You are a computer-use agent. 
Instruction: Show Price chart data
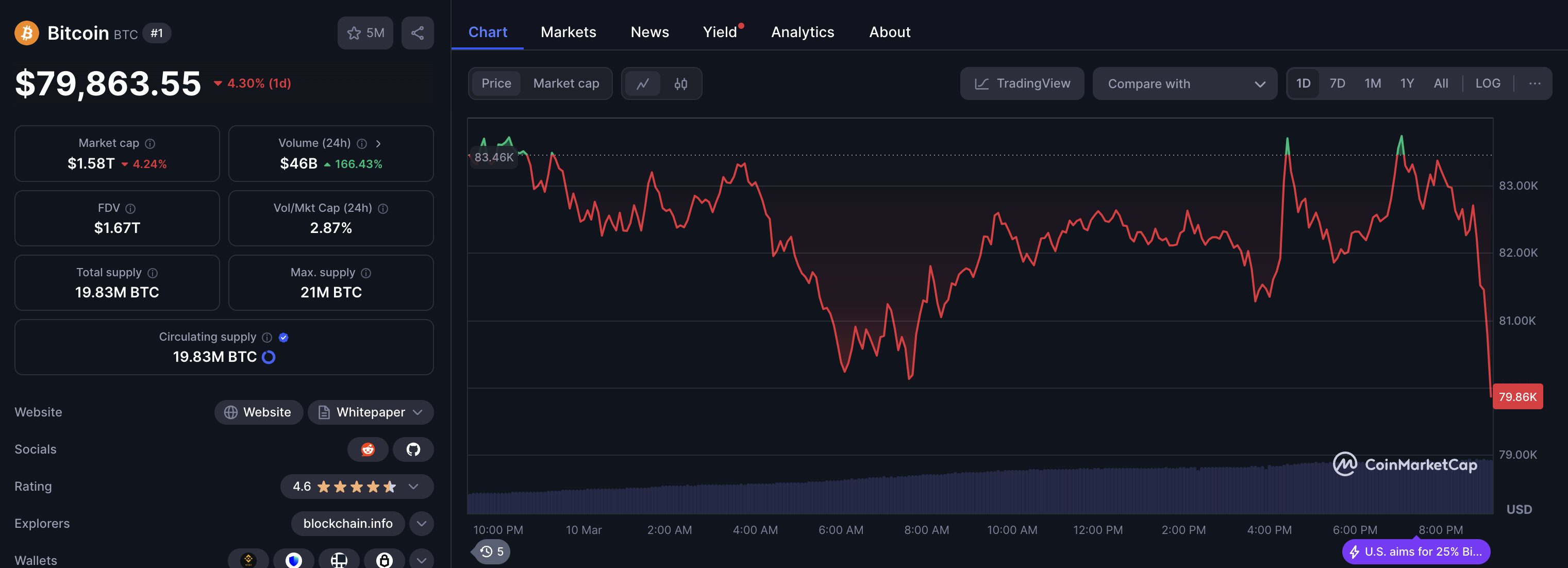tap(496, 83)
